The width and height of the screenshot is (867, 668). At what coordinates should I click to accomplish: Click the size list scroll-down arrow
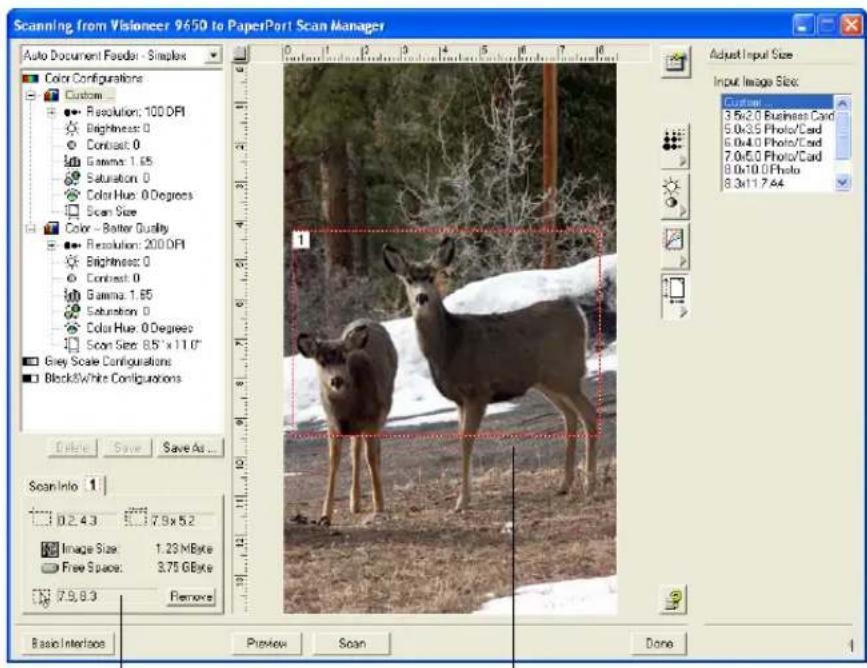point(842,182)
